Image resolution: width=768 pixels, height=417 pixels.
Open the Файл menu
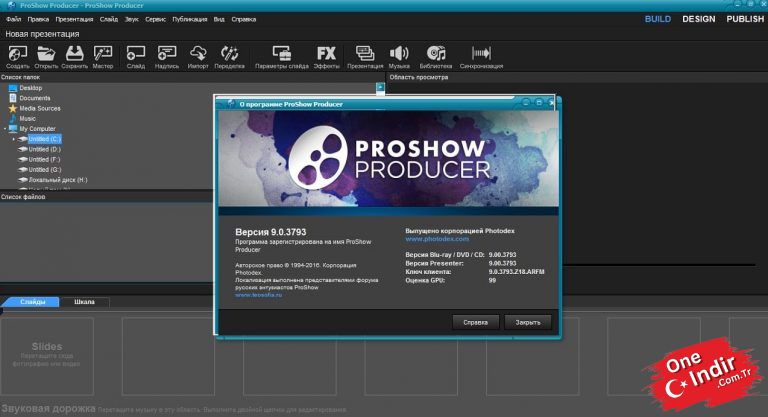(14, 19)
